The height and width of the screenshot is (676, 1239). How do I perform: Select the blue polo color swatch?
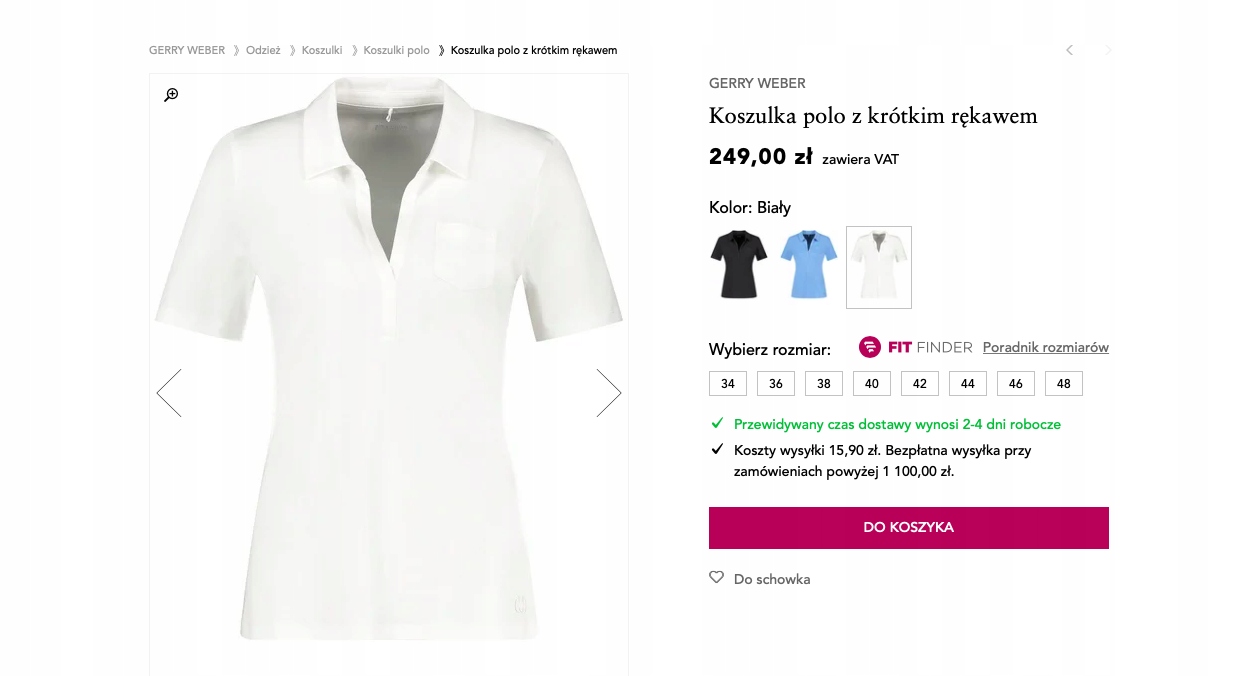(808, 265)
